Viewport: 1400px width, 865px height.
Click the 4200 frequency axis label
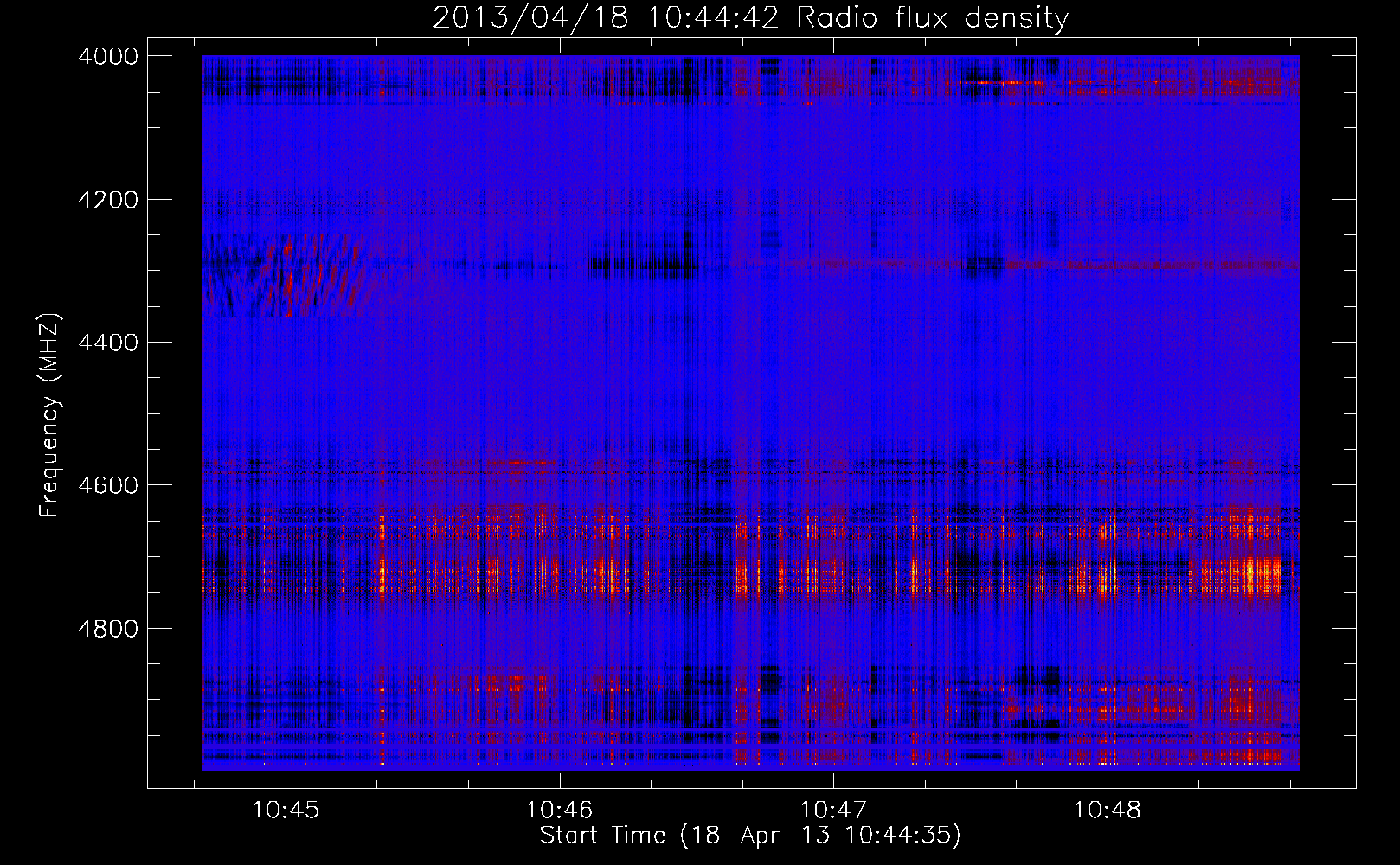tap(108, 200)
